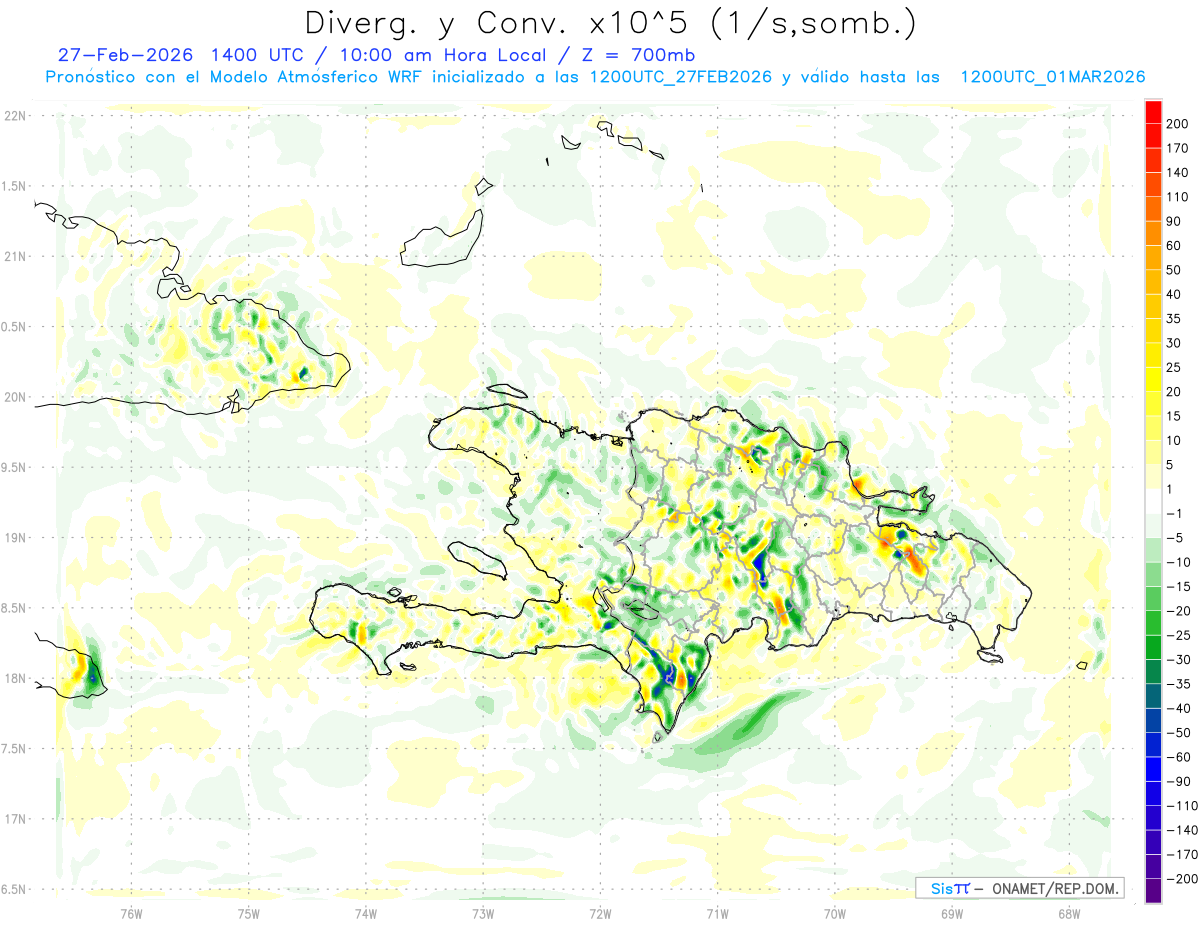Click the '35' positive colorbar value
This screenshot has width=1200, height=927.
pyautogui.click(x=1175, y=319)
